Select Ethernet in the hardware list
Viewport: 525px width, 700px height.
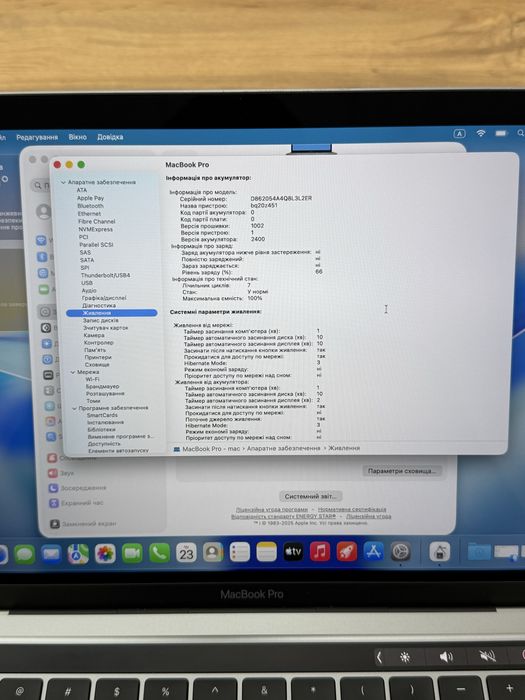tap(89, 213)
